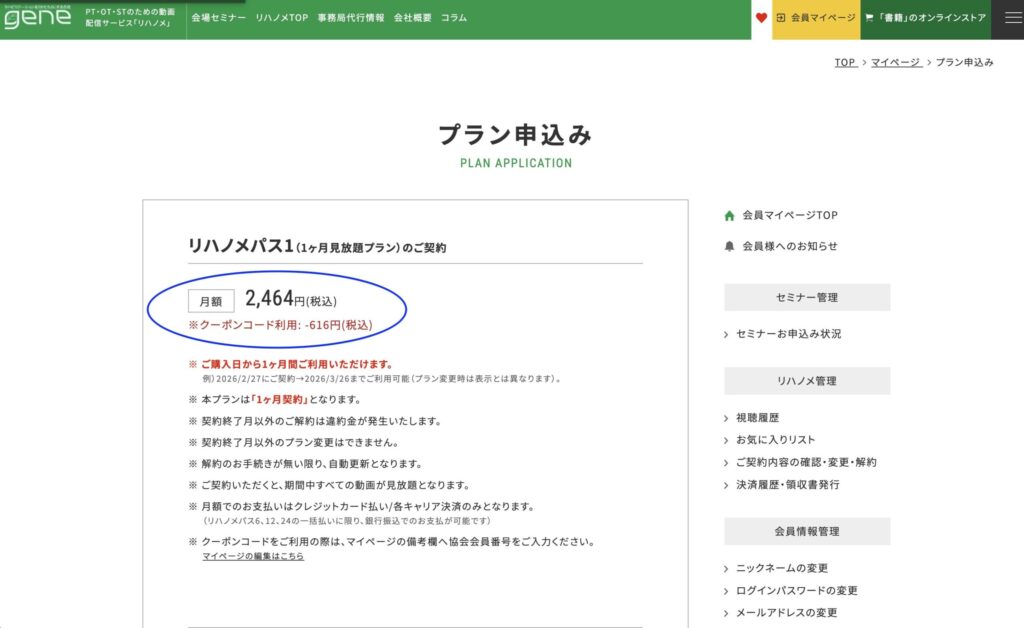Screen dimensions: 1024x628
Task: Click the TOP breadcrumb link
Action: [845, 62]
